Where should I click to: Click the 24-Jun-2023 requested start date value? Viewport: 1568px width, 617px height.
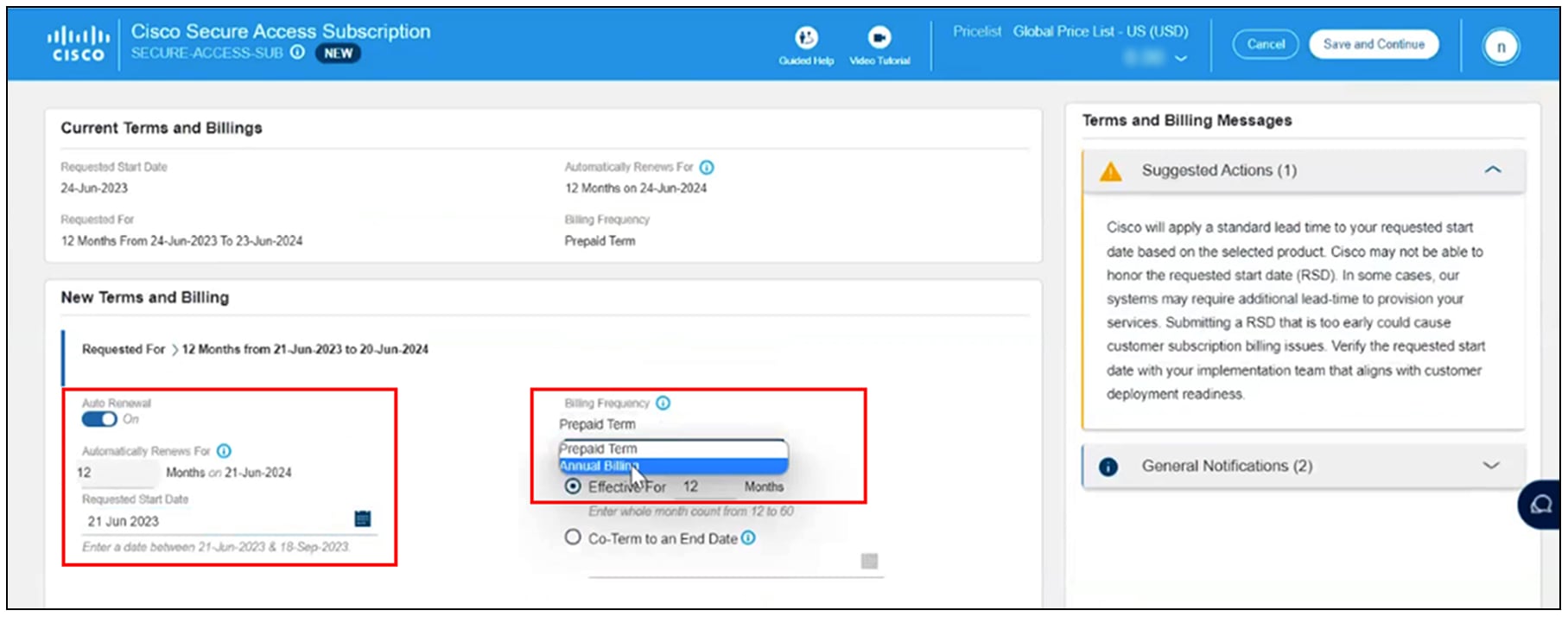[x=94, y=188]
